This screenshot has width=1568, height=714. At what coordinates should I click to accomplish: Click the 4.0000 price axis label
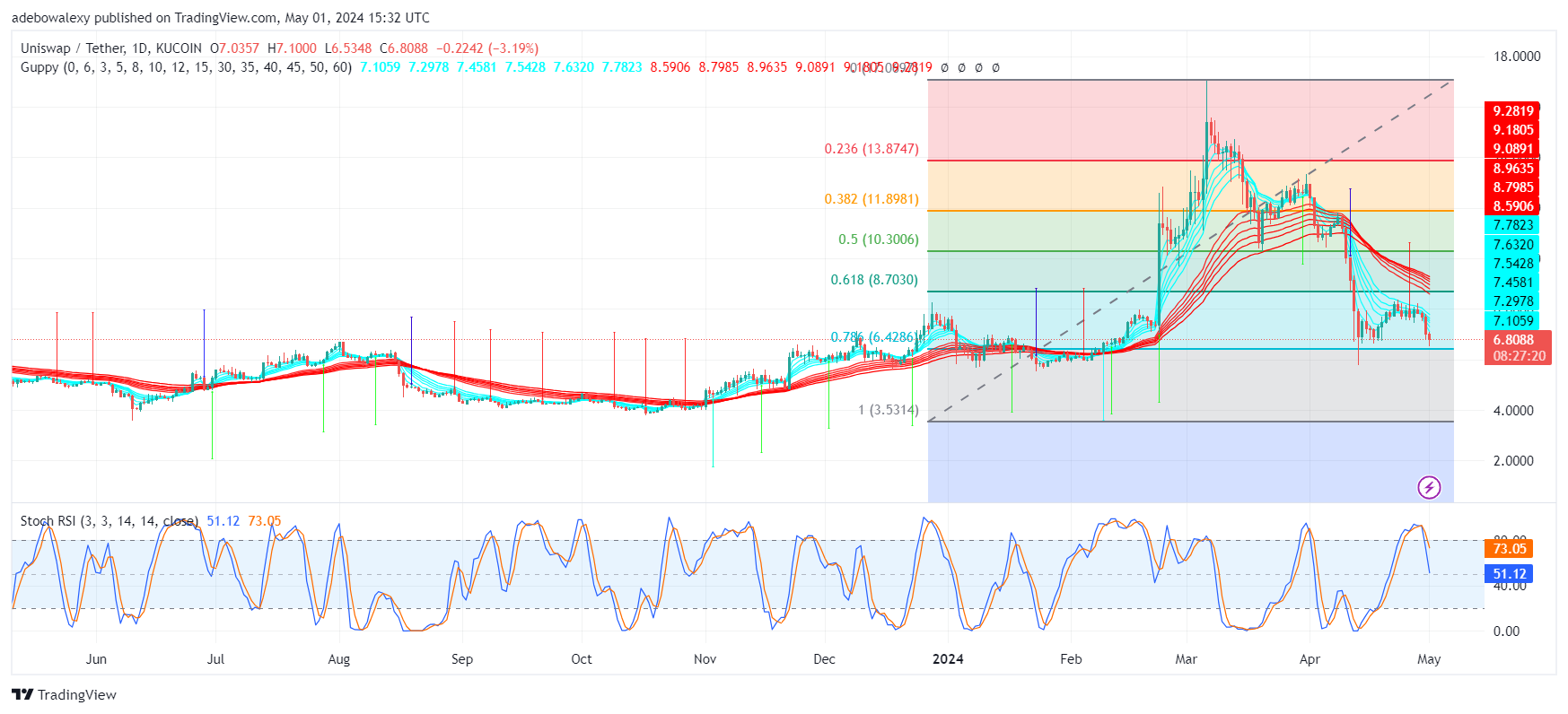1513,411
